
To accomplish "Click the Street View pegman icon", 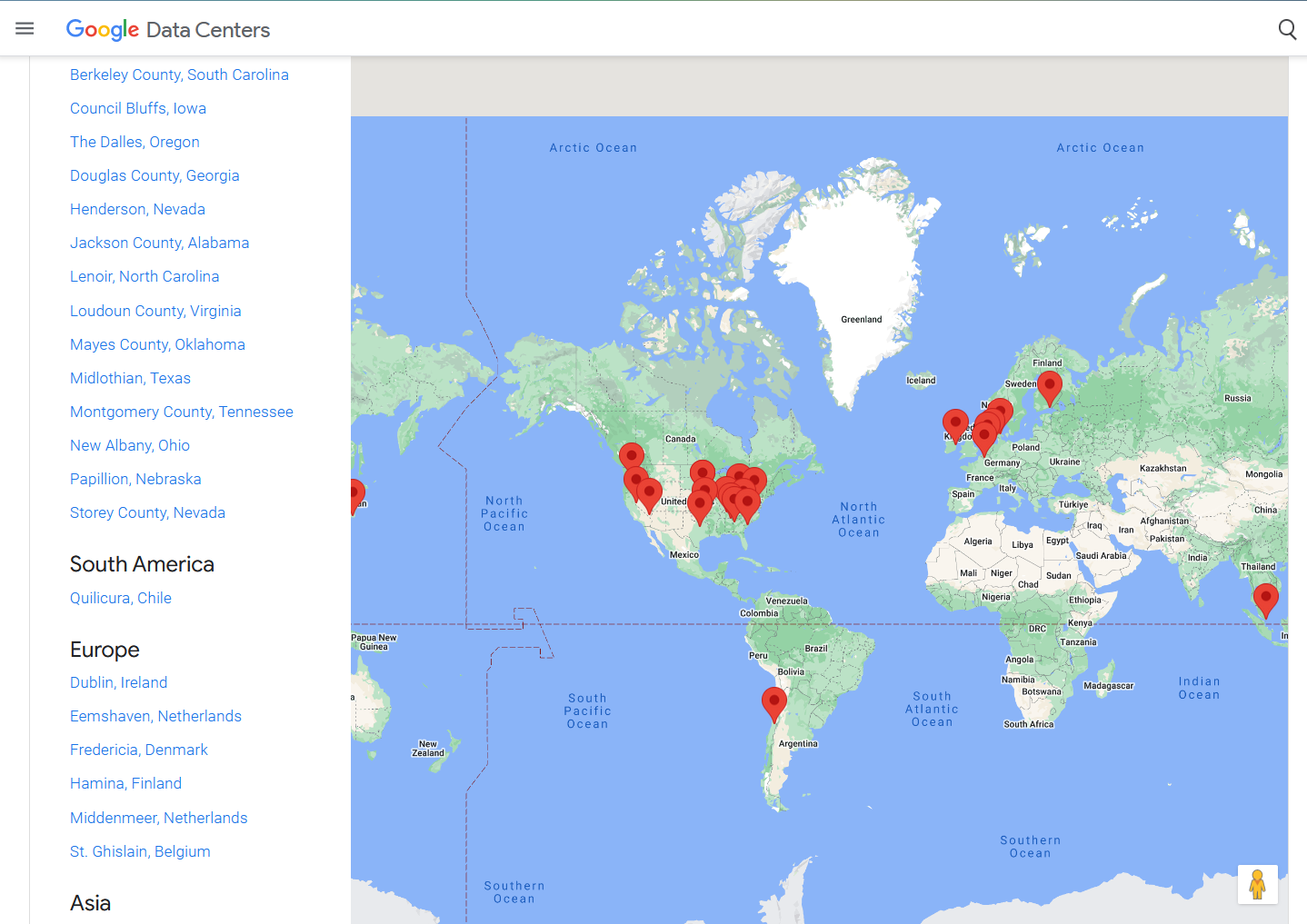I will coord(1257,884).
